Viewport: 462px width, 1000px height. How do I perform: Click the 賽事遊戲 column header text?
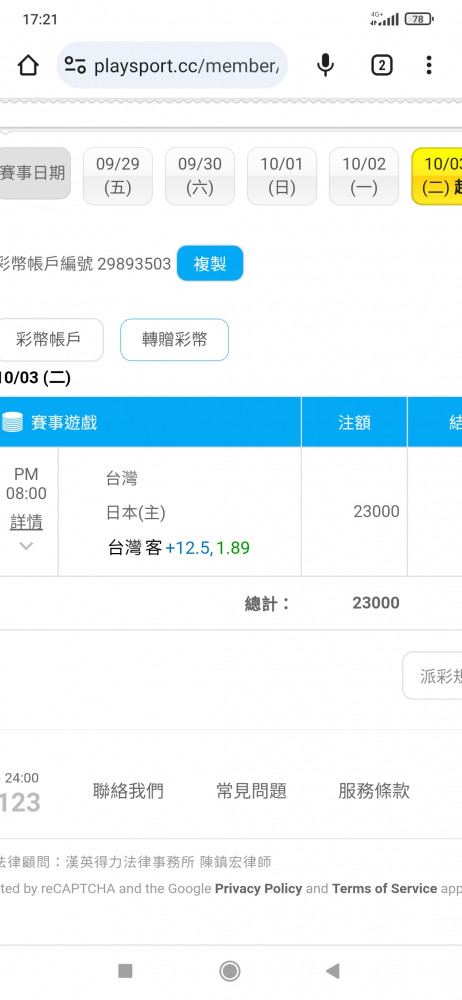[64, 422]
